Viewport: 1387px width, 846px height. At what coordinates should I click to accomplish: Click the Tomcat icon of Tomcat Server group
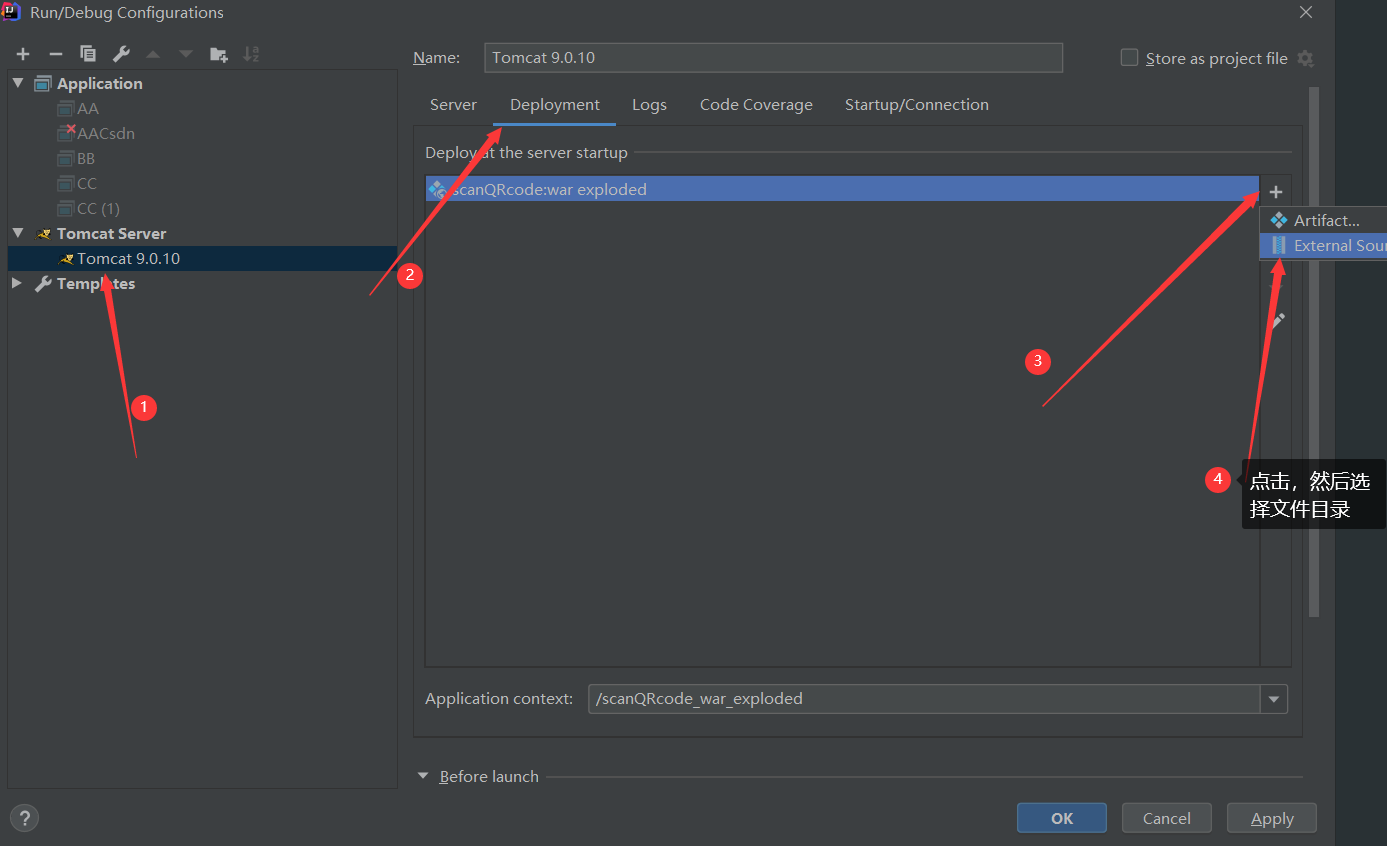(x=43, y=234)
